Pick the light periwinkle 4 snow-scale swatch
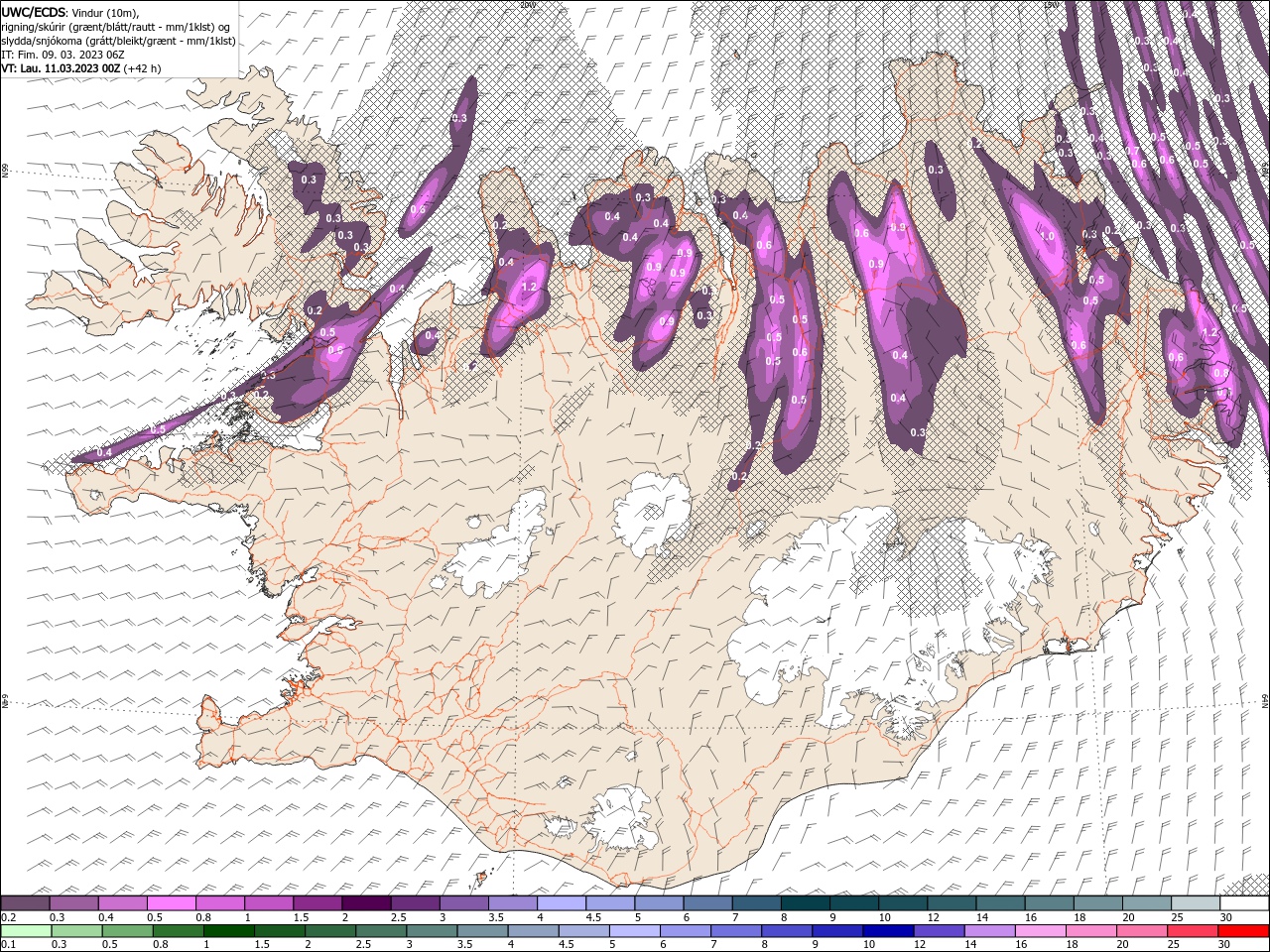Viewport: 1270px width, 952px height. [x=562, y=903]
